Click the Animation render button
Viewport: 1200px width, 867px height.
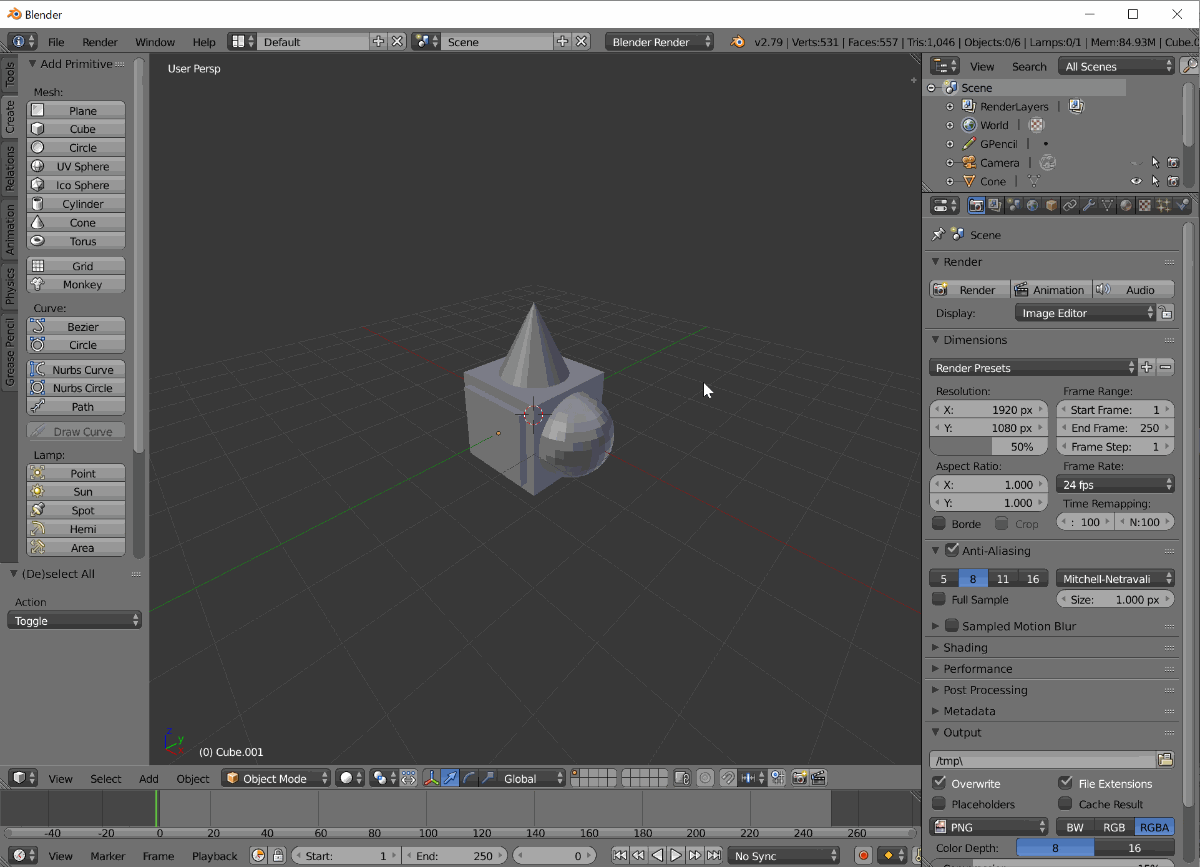click(1051, 289)
